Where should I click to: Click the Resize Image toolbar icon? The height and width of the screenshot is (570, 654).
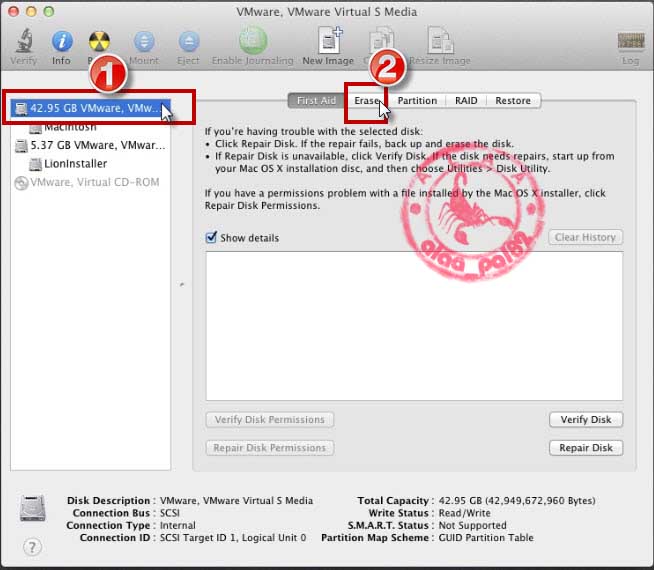click(x=440, y=40)
